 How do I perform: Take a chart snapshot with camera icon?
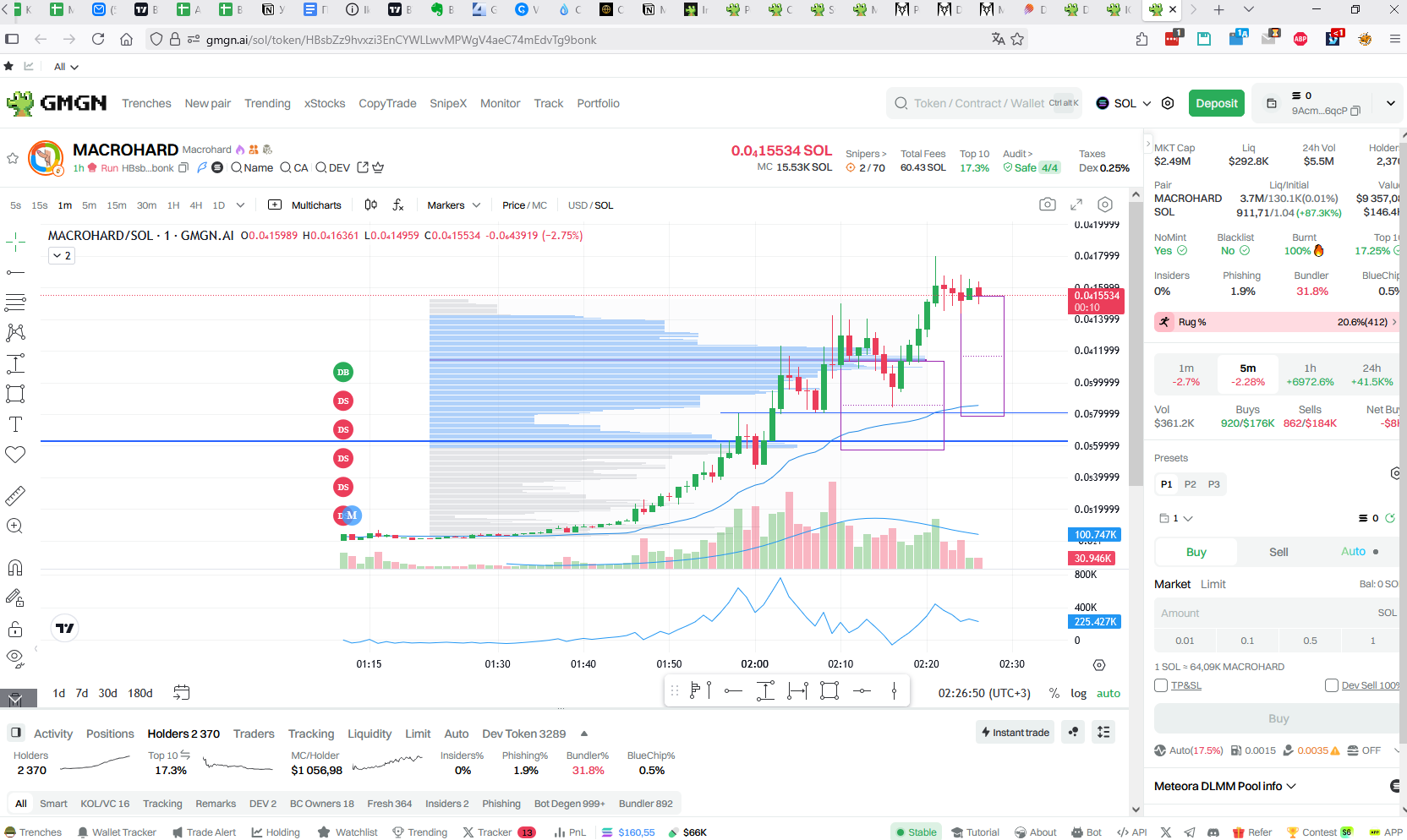[x=1048, y=205]
